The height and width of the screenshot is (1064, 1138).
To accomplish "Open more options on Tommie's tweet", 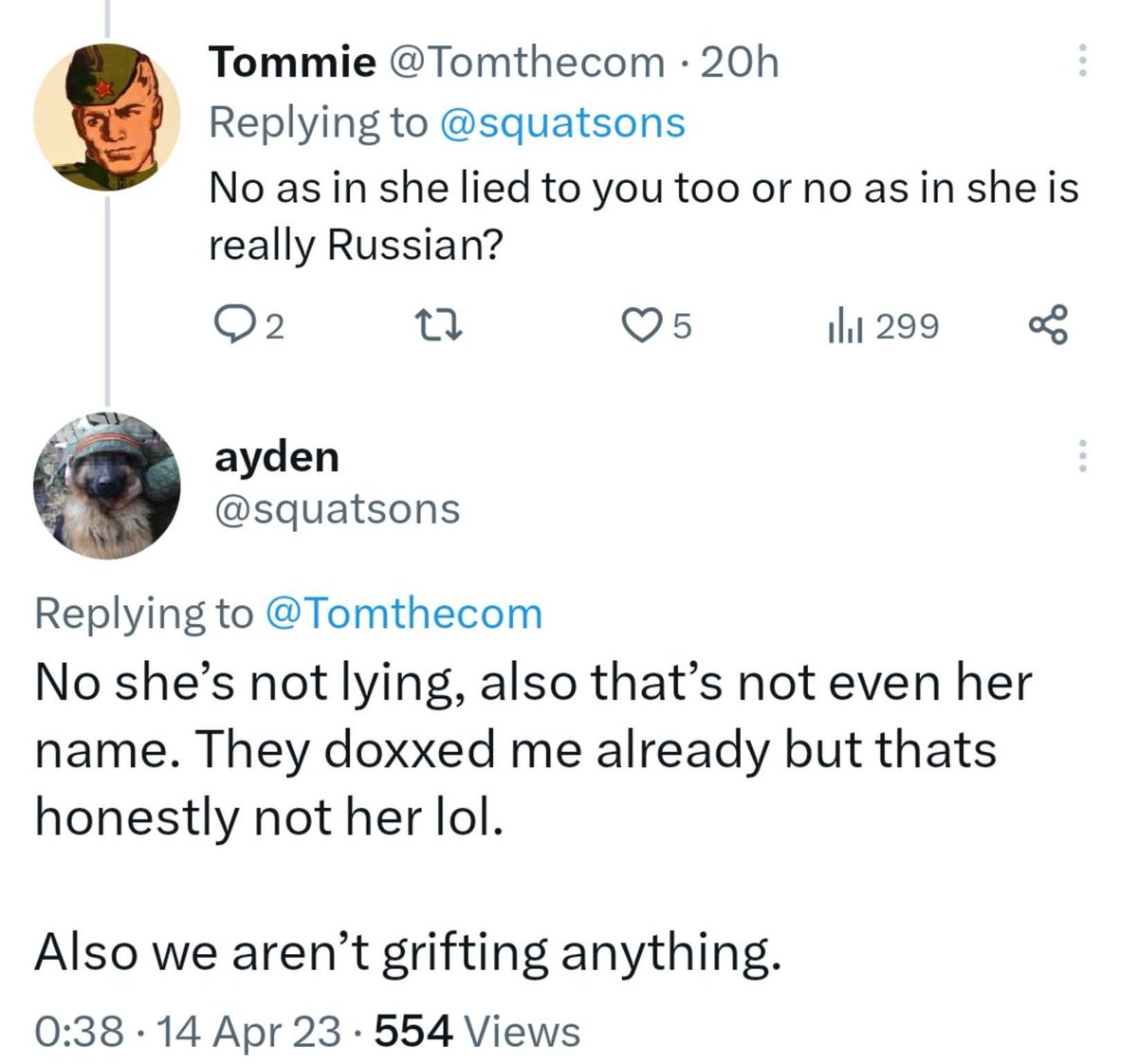I will [1080, 61].
